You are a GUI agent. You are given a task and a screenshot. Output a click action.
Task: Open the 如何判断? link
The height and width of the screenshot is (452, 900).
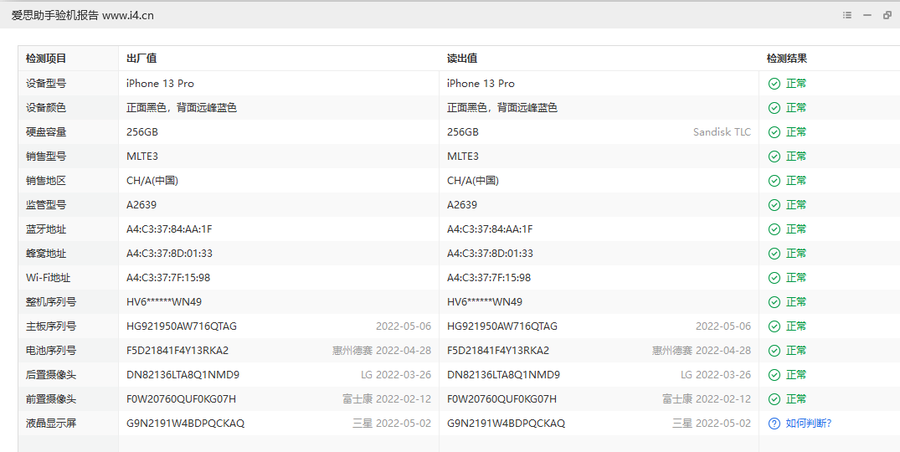[x=808, y=423]
